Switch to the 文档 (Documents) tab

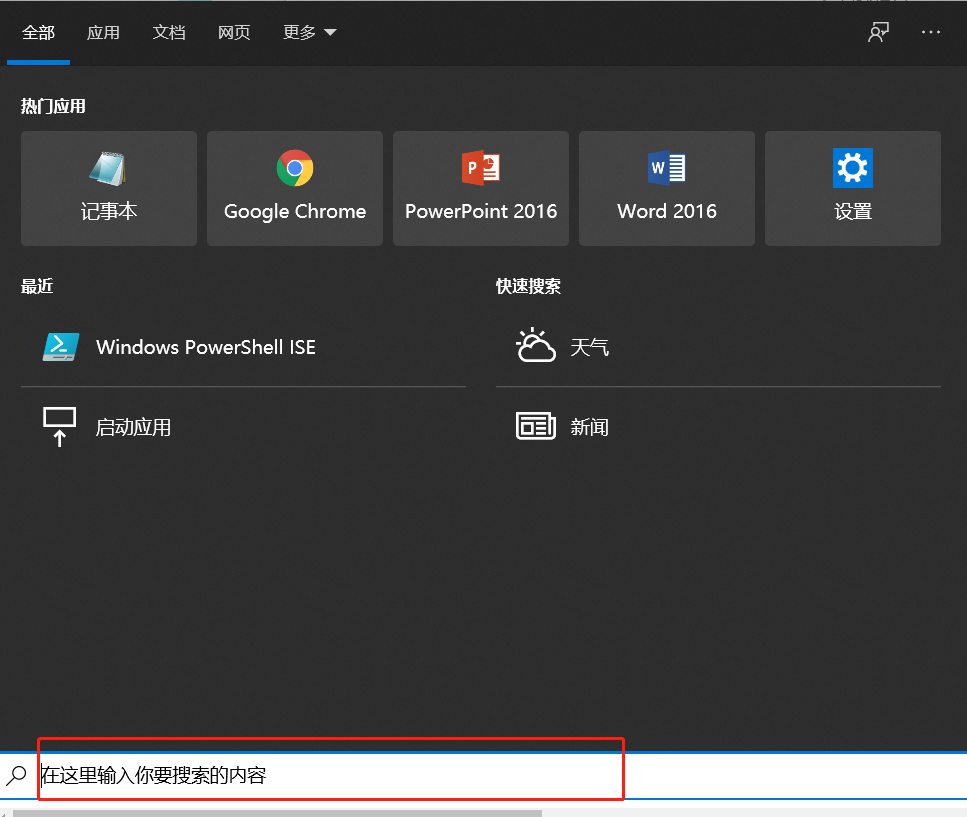coord(169,33)
